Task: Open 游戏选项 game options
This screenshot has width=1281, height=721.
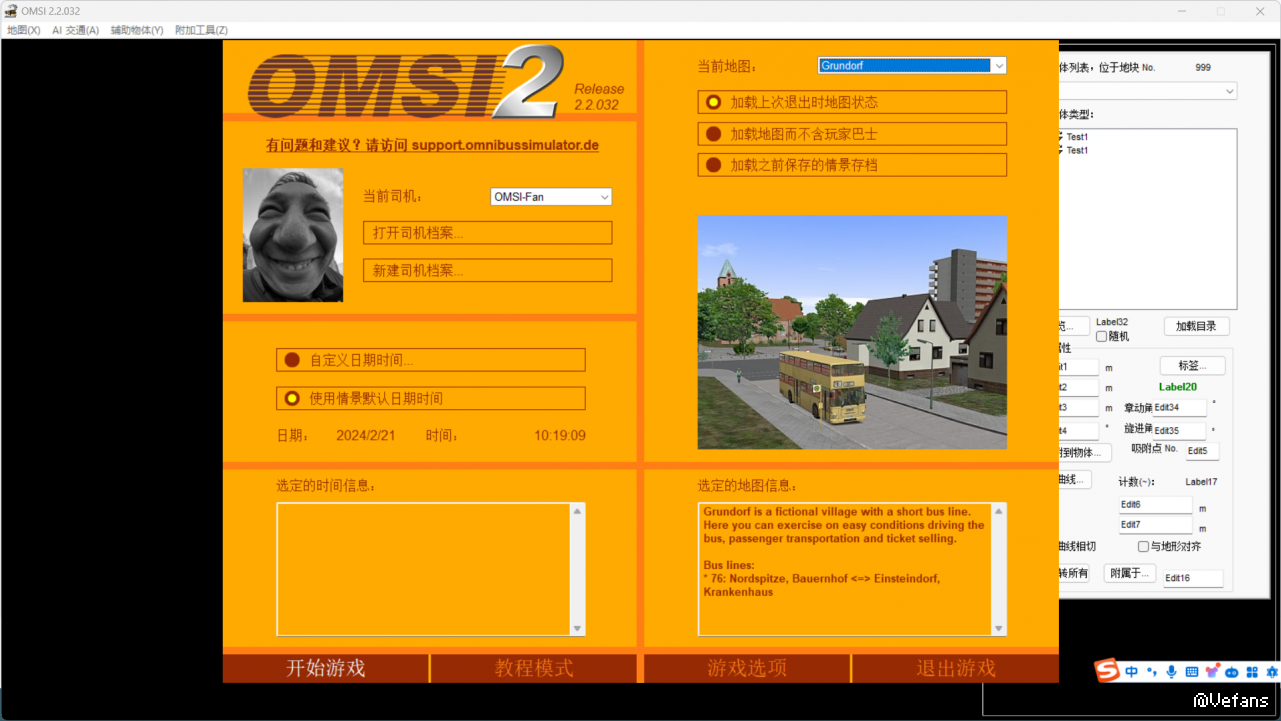Action: pos(747,668)
